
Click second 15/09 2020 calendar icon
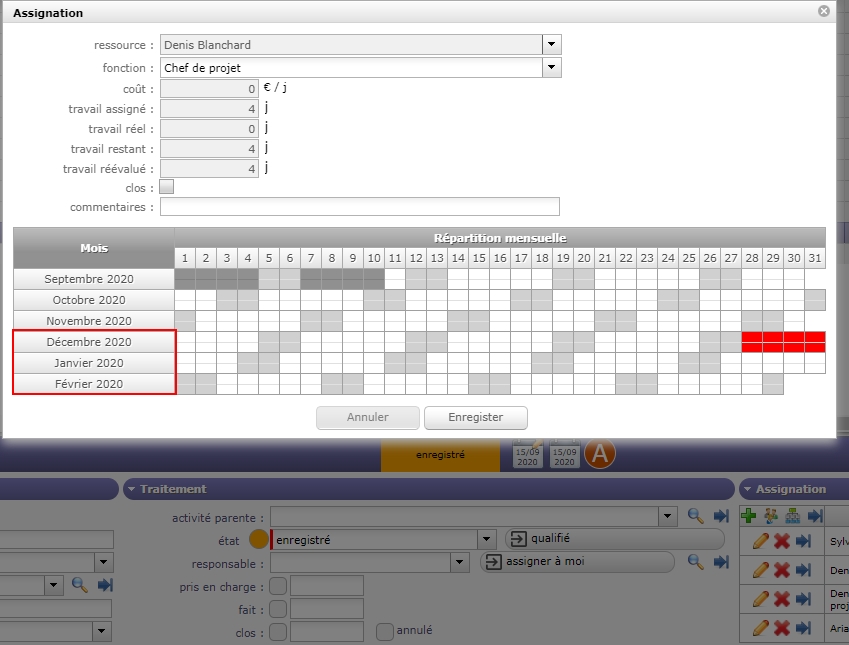[564, 454]
